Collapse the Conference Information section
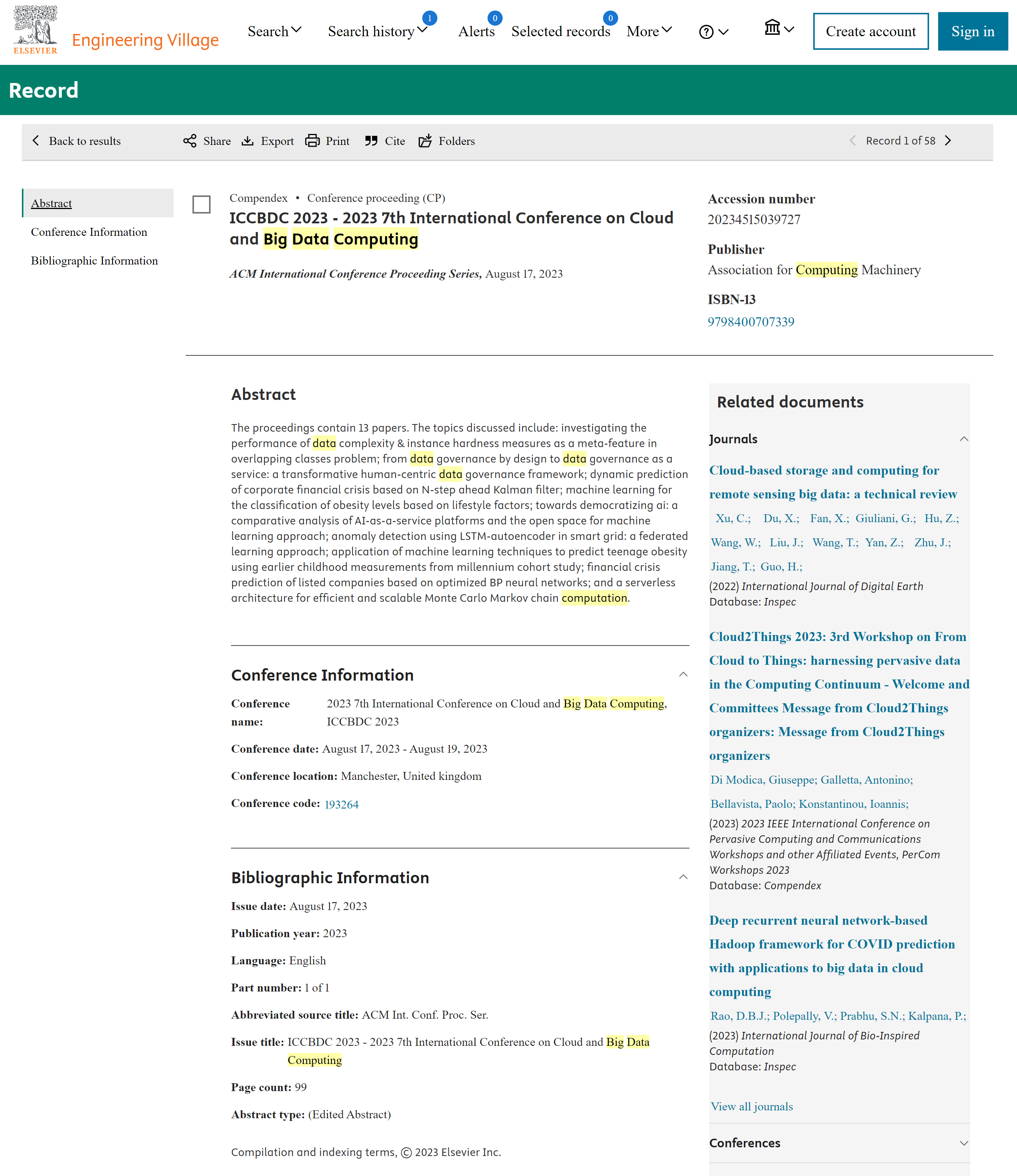This screenshot has height=1176, width=1017. pos(683,674)
